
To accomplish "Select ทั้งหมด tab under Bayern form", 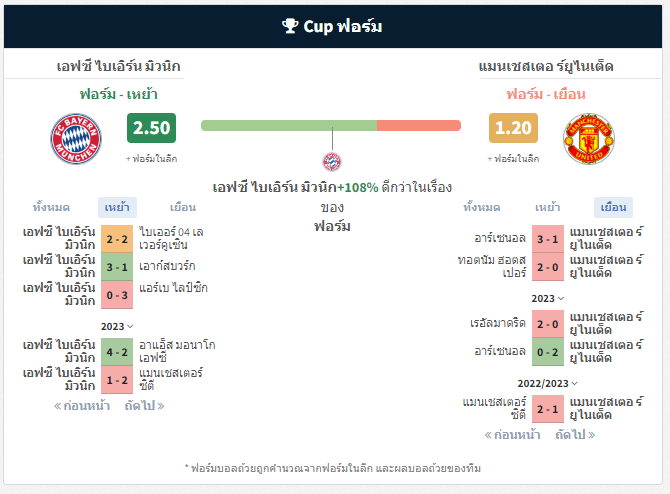I will pos(51,208).
